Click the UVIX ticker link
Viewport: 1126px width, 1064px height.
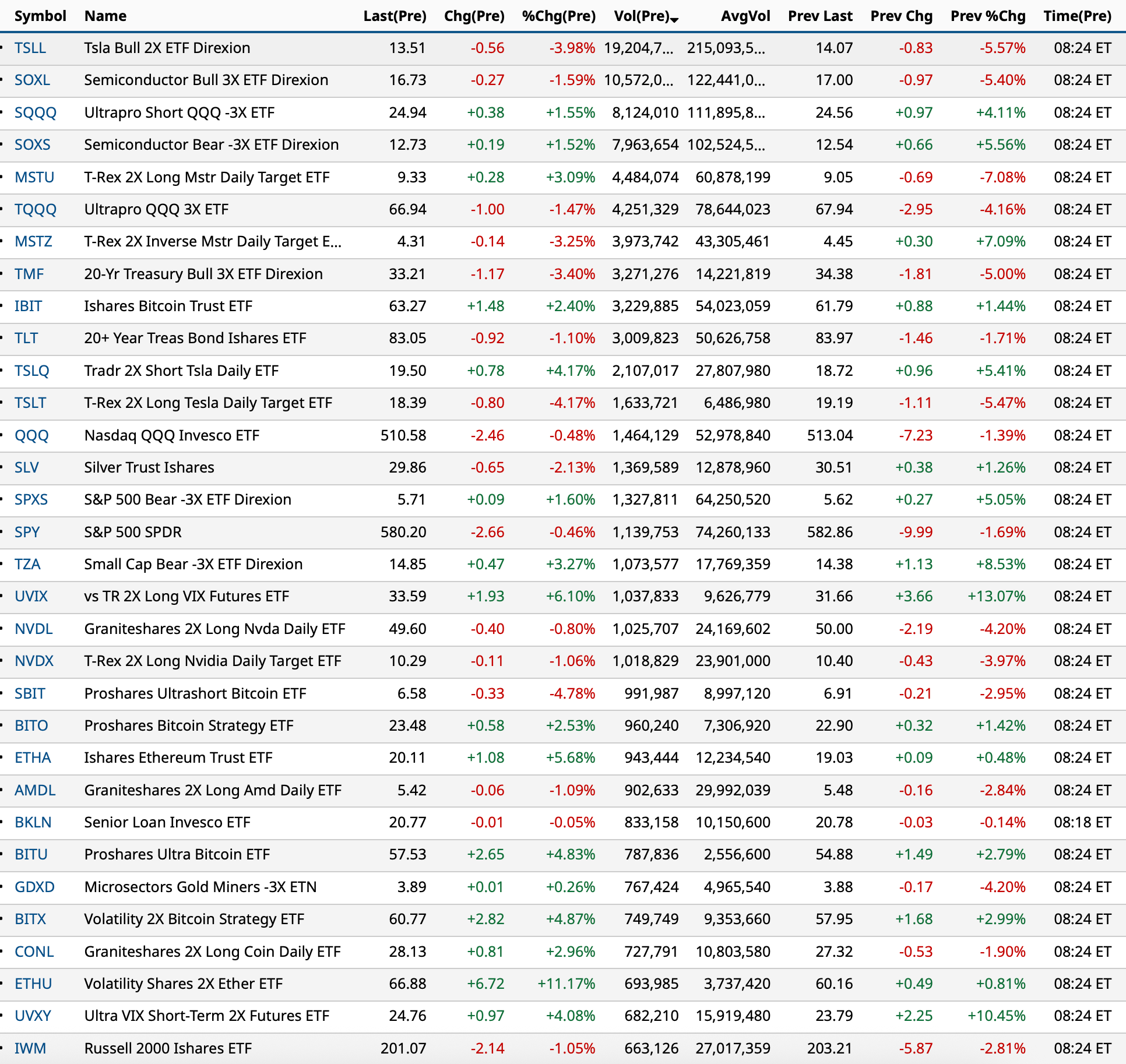(31, 596)
